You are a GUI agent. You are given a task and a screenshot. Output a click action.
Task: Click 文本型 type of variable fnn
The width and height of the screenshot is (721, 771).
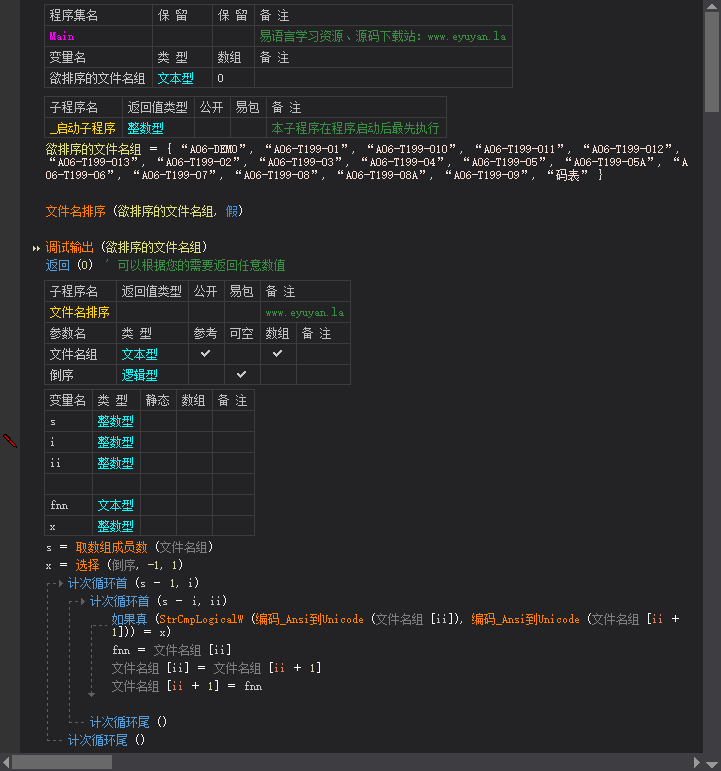click(x=116, y=505)
